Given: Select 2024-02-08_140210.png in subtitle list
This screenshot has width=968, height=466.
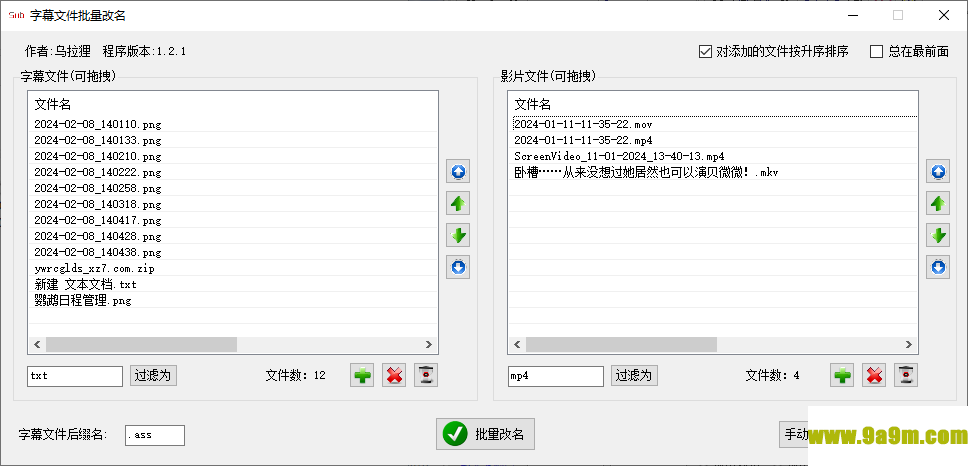Looking at the screenshot, I should 233,156.
